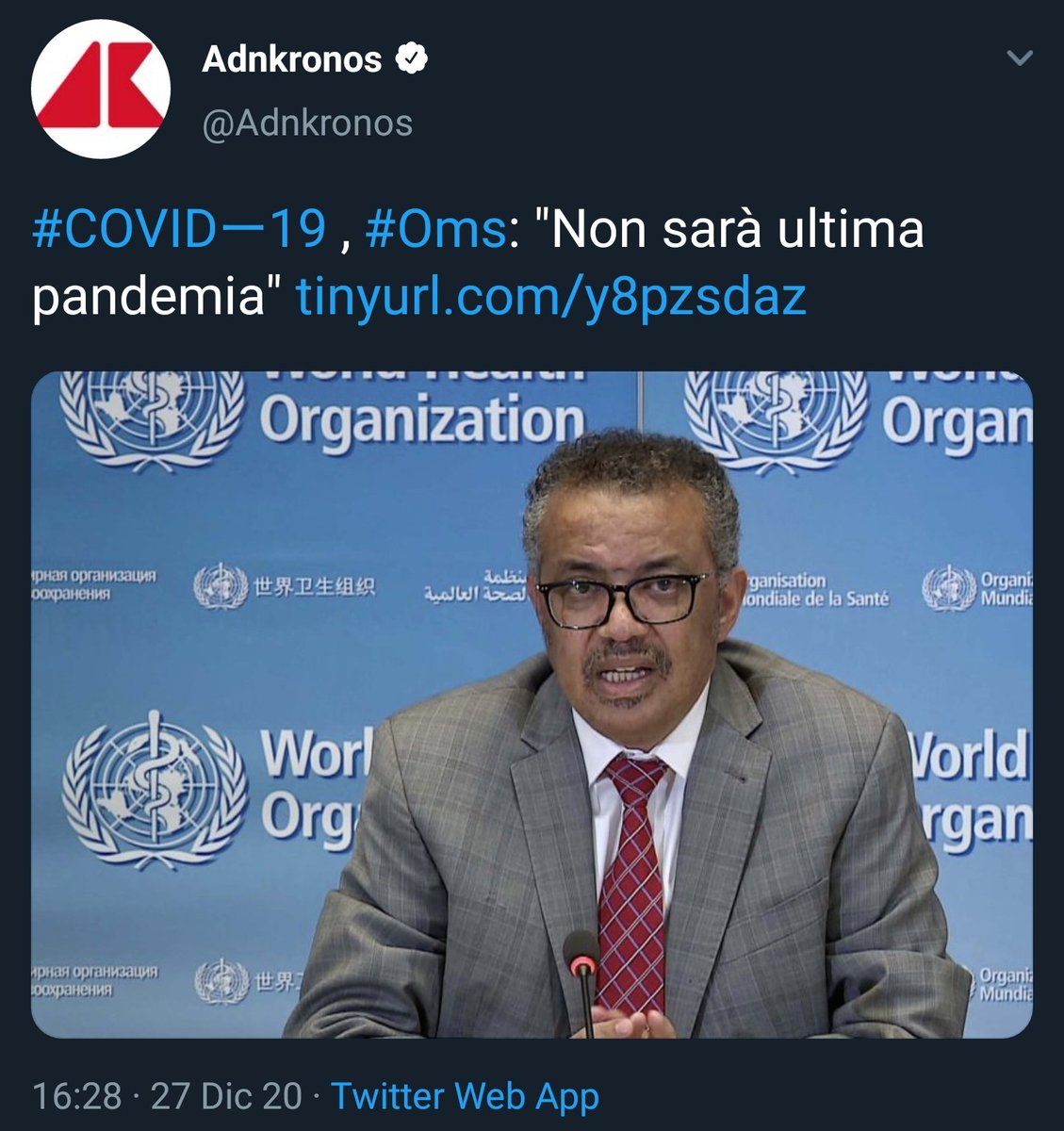Image resolution: width=1064 pixels, height=1131 pixels.
Task: Click the Chinese-language WHO logo in the photo
Action: click(x=285, y=586)
